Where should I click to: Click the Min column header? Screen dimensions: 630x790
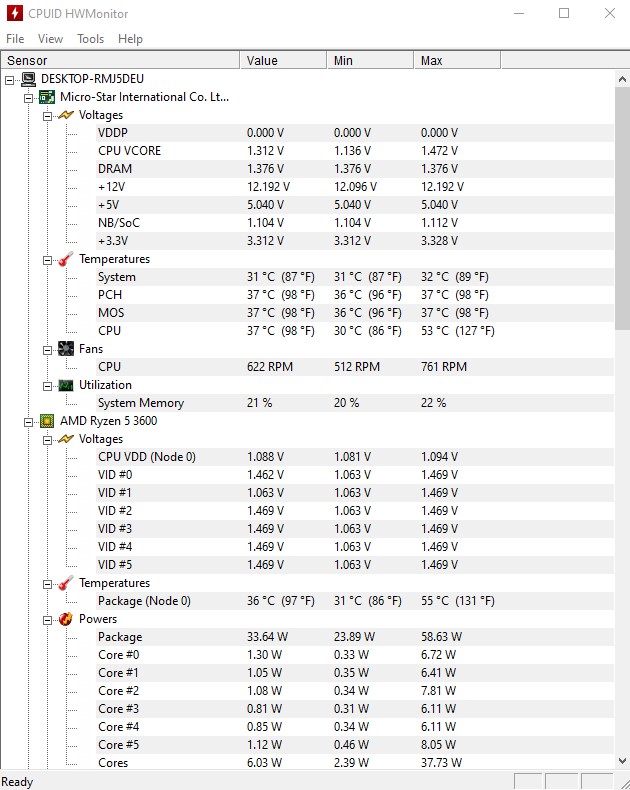click(370, 60)
